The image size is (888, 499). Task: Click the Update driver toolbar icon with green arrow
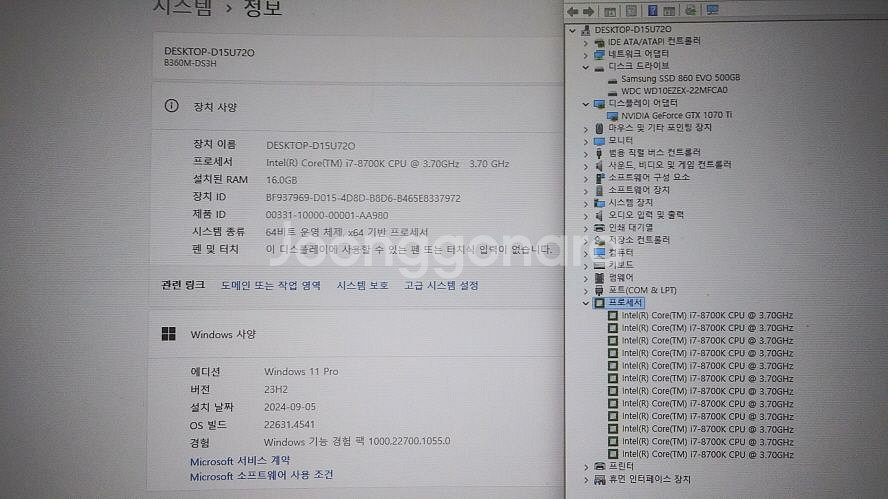tap(690, 10)
